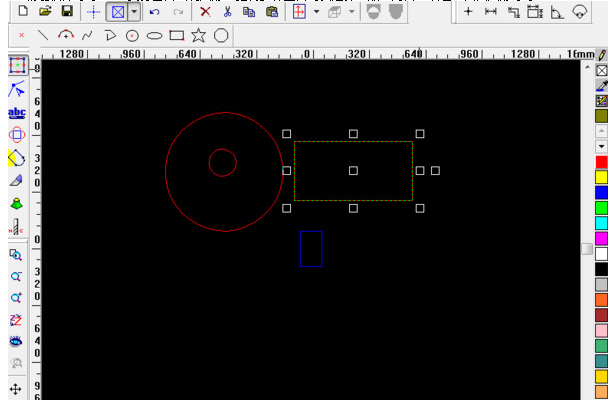This screenshot has width=611, height=400.
Task: Click the center handle of the selected rectangle
Action: tap(353, 171)
